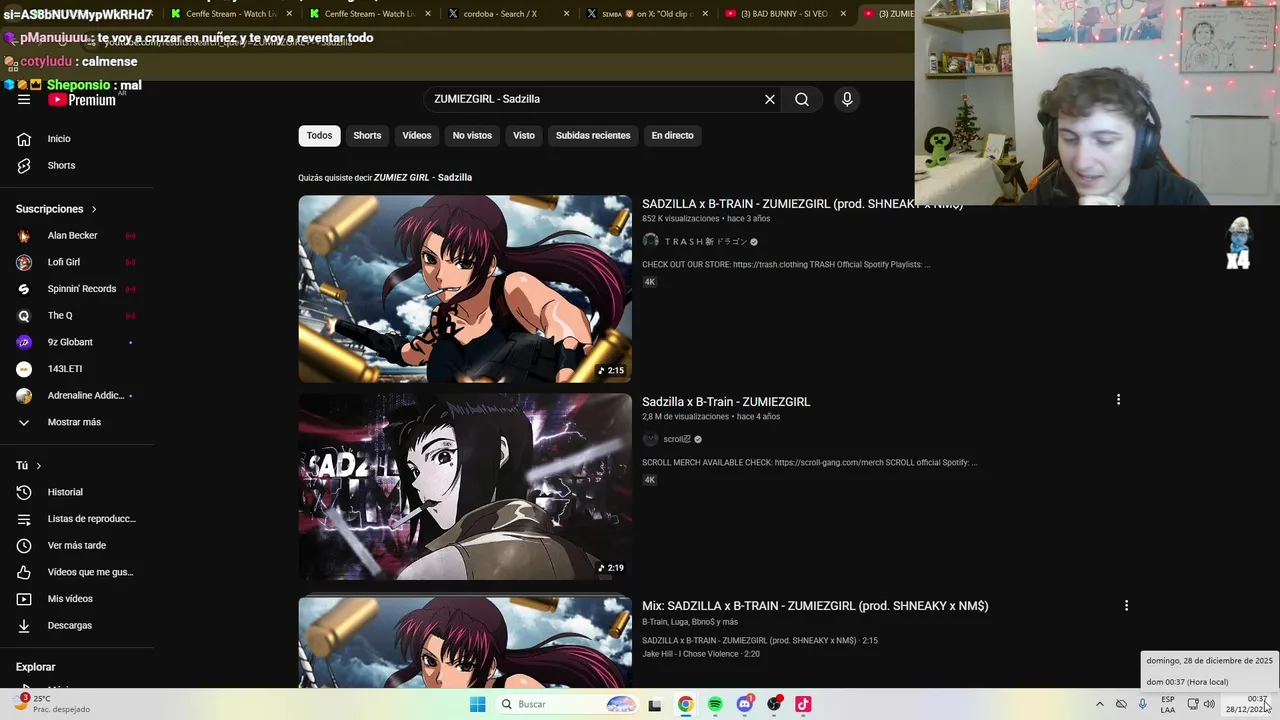Open options menu for the Mix result
The image size is (1280, 720).
(x=1126, y=606)
